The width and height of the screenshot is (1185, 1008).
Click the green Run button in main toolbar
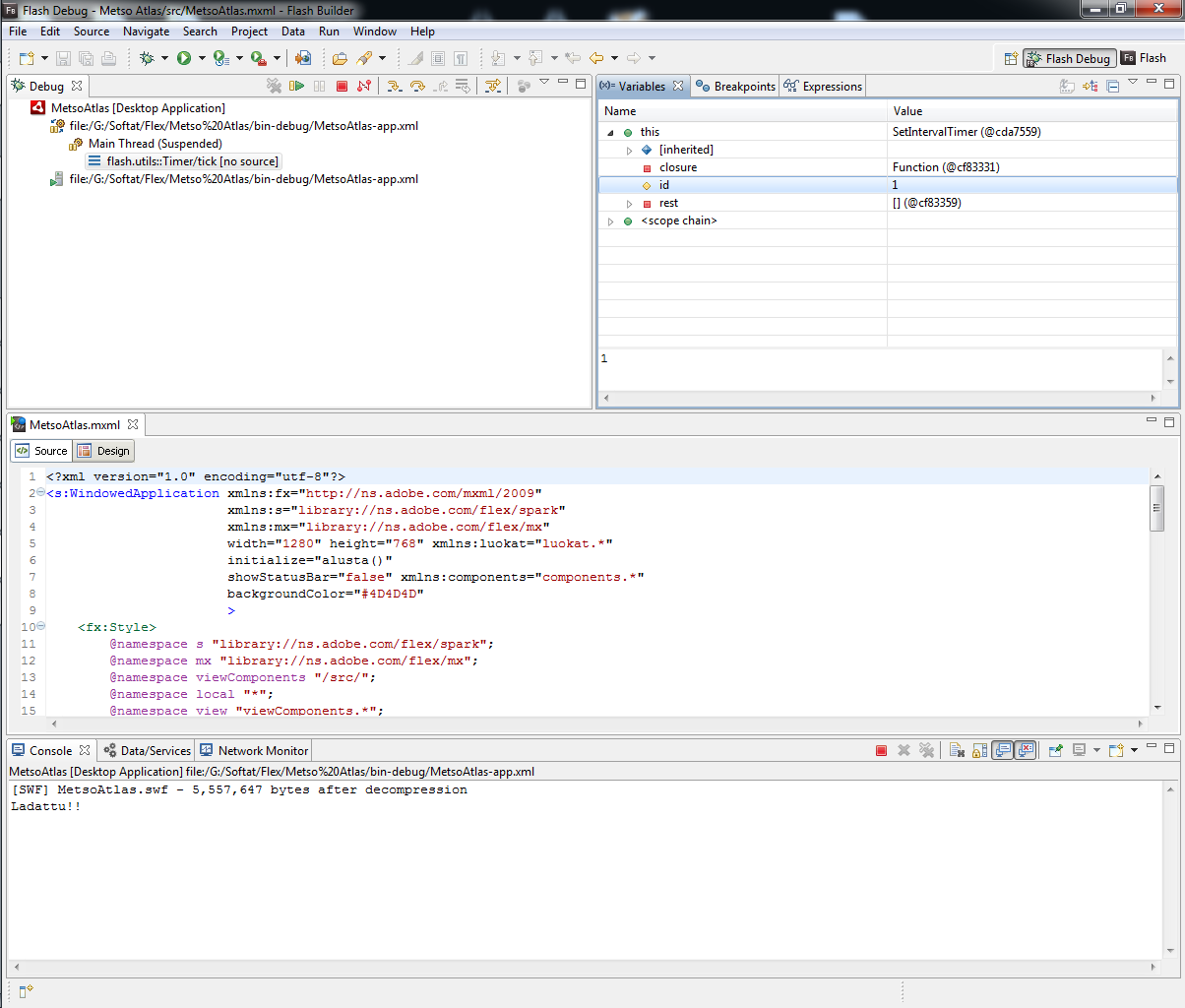(x=184, y=58)
